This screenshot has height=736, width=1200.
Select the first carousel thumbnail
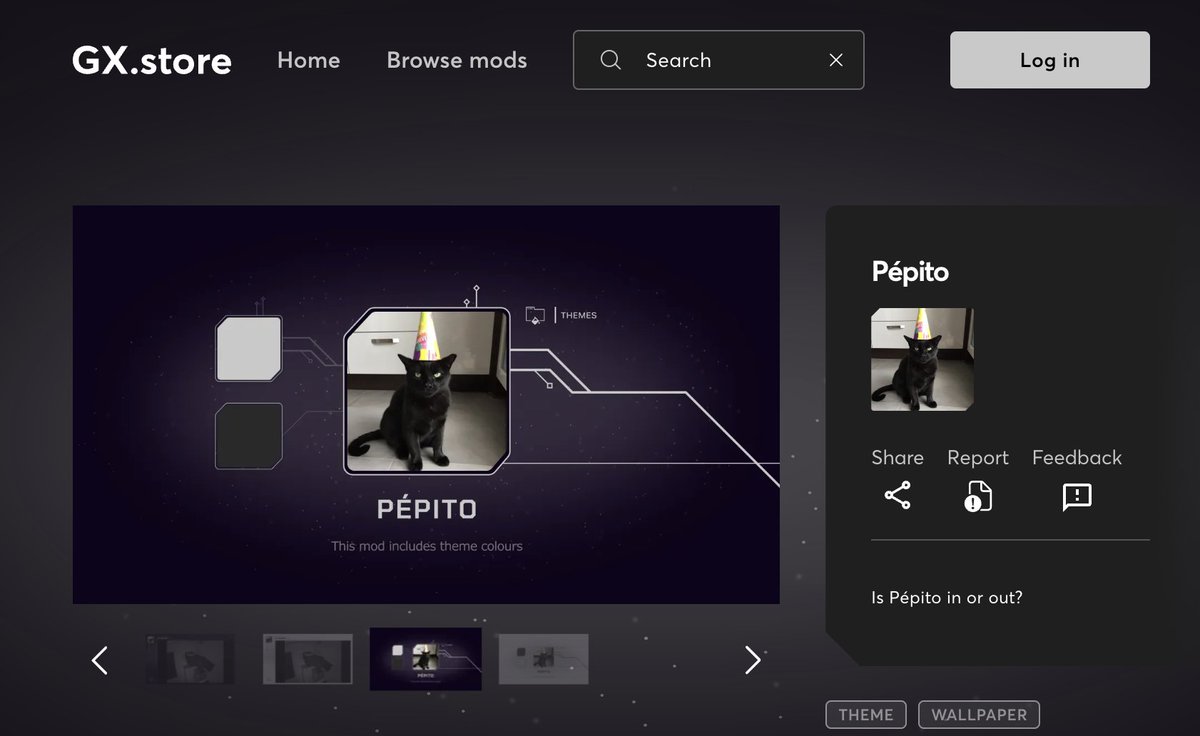190,659
